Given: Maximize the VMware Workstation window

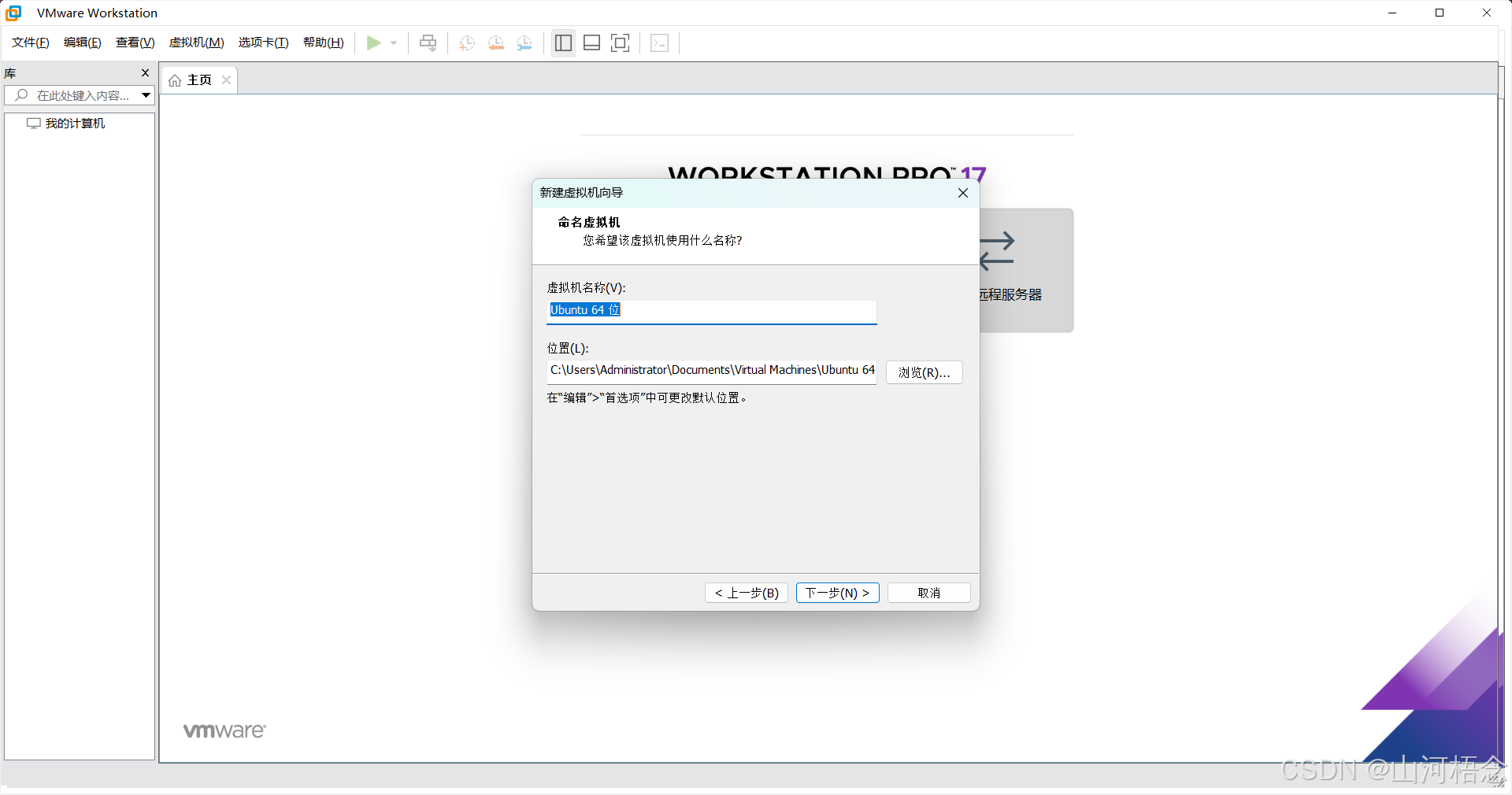Looking at the screenshot, I should tap(1440, 13).
